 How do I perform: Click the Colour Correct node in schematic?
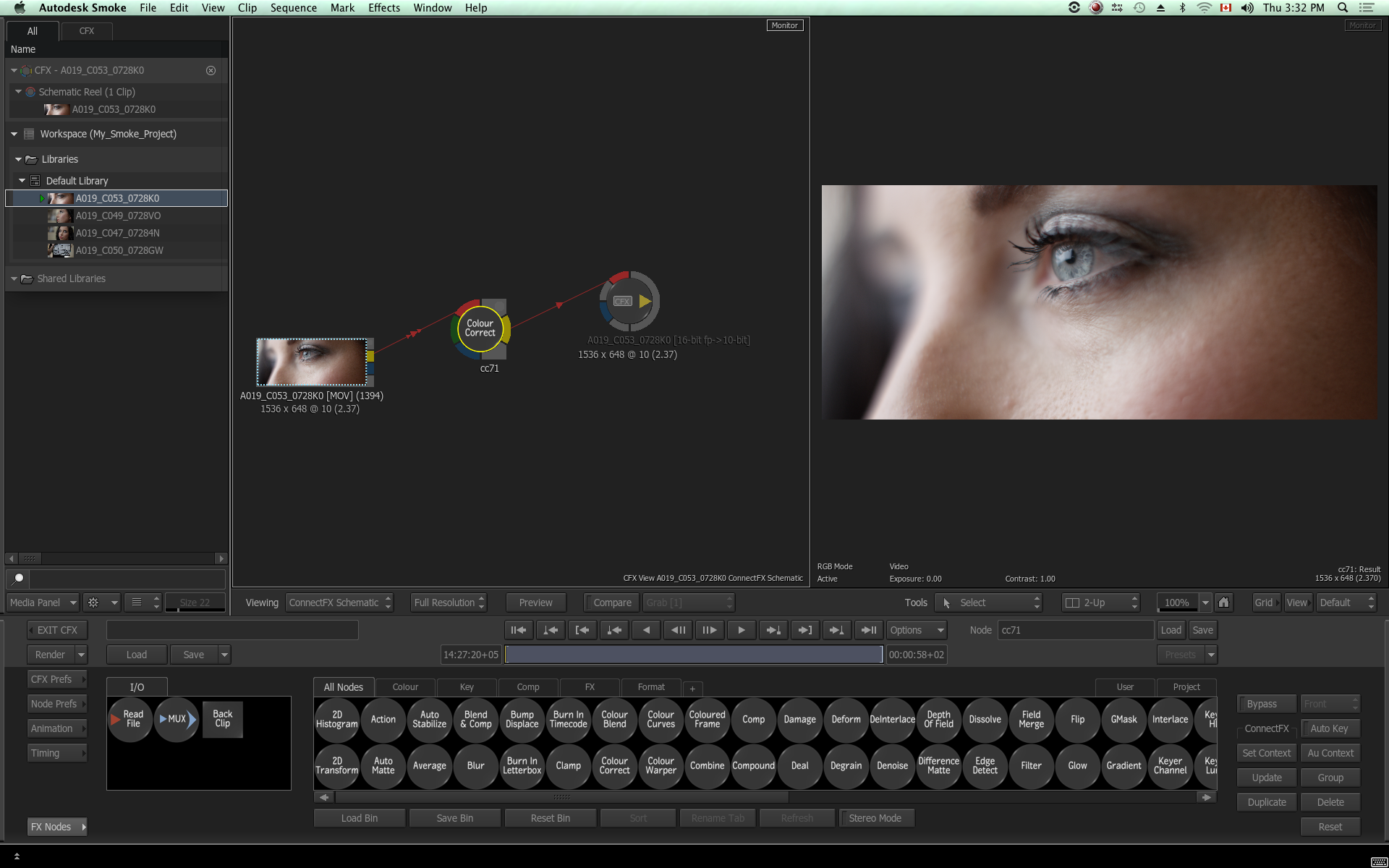[480, 328]
